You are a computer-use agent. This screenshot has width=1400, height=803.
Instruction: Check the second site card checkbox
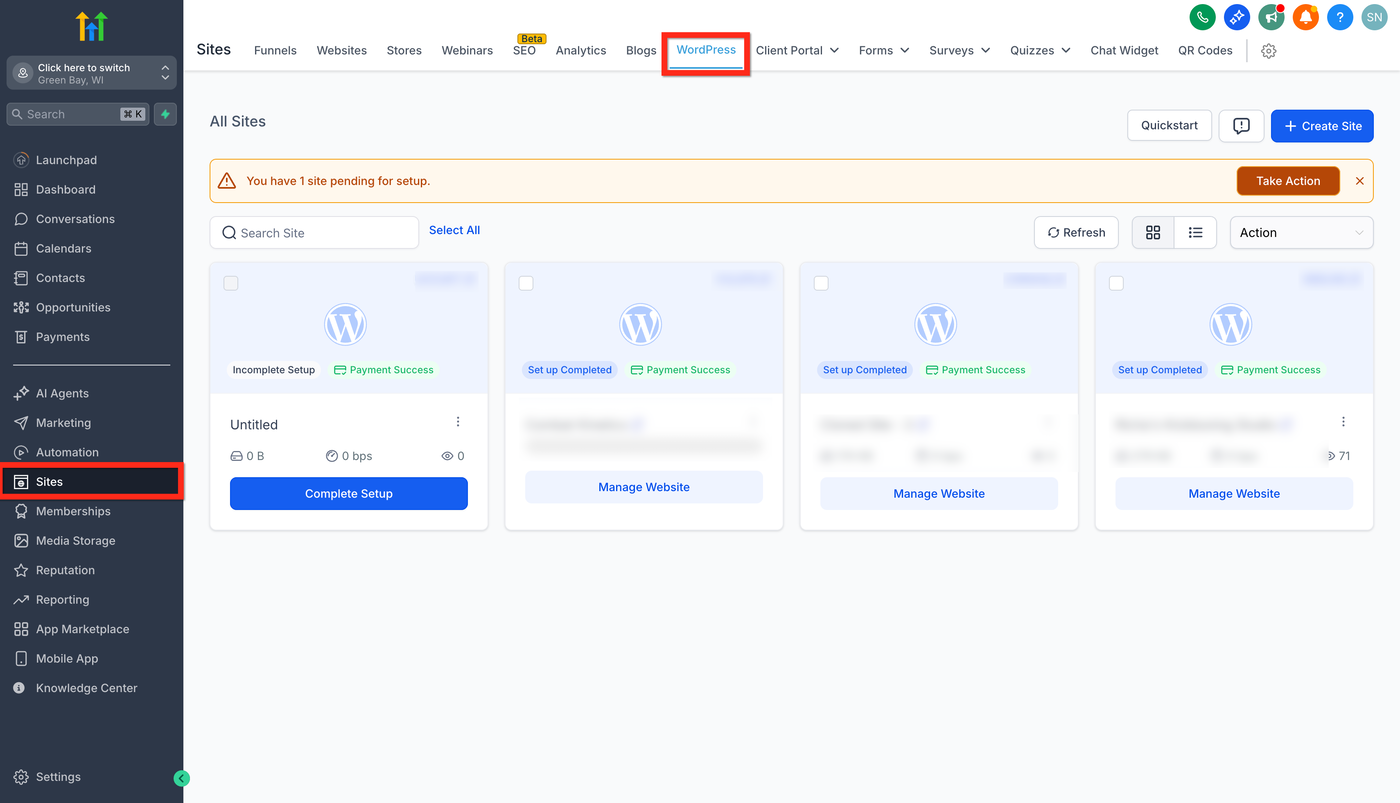tap(526, 283)
